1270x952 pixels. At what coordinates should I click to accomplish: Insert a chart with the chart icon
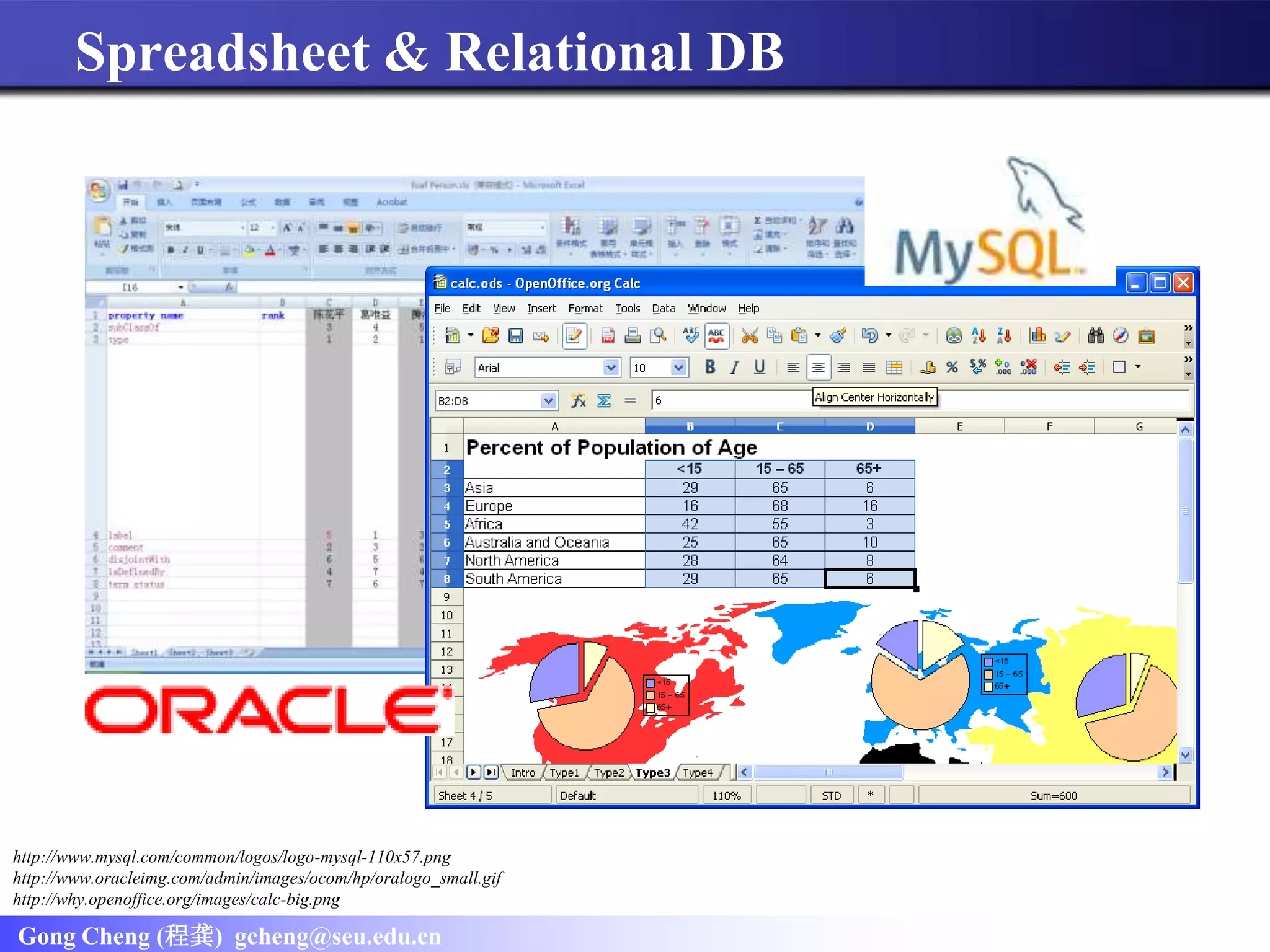[1037, 336]
